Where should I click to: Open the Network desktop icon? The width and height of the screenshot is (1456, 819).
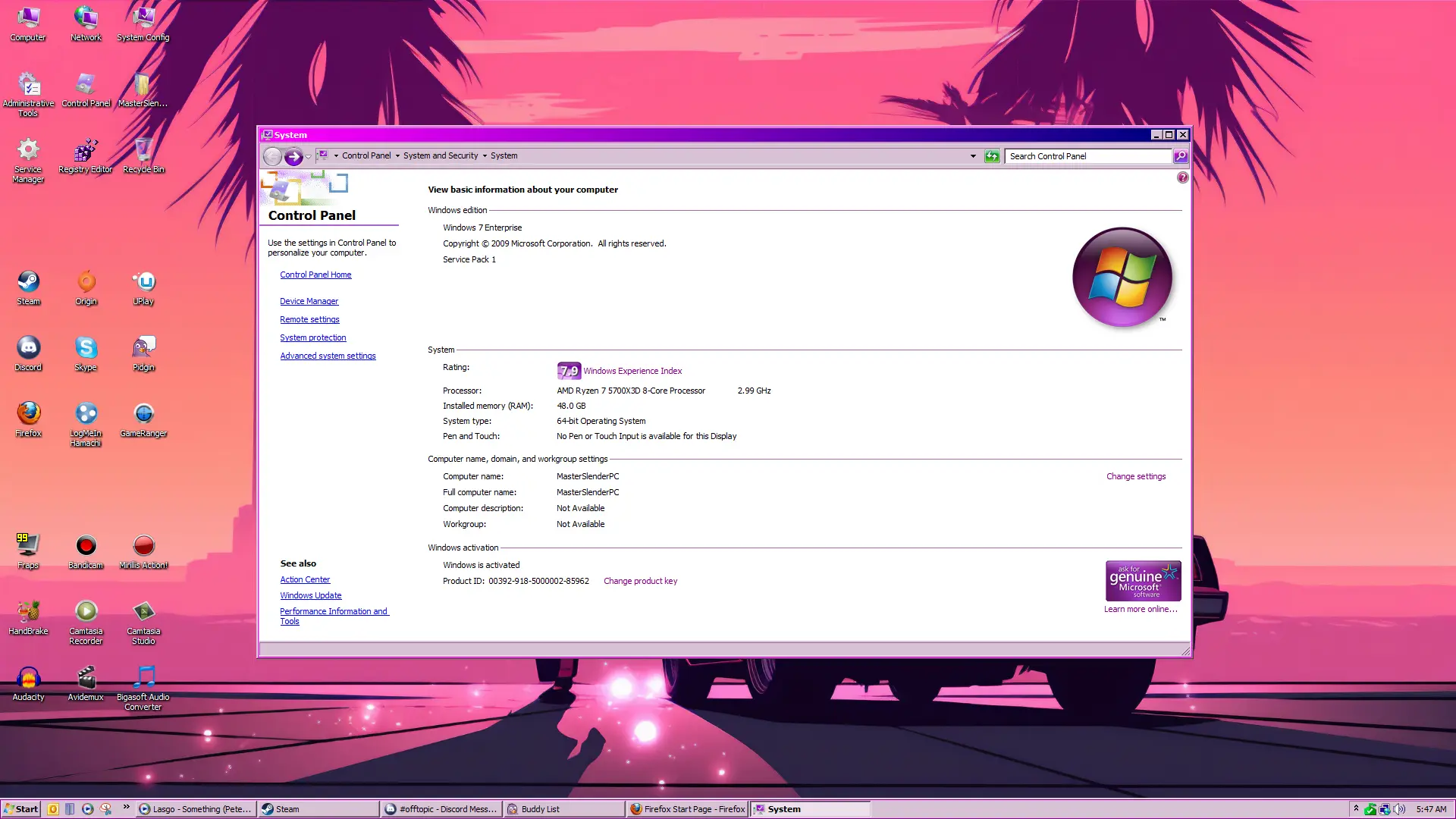click(x=86, y=23)
